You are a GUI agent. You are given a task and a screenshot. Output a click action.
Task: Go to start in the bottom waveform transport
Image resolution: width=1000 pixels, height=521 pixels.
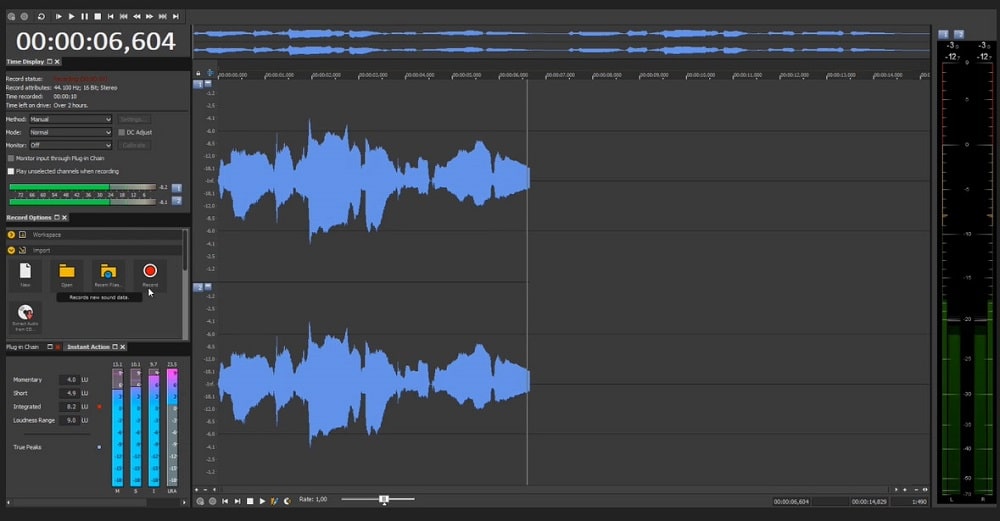[x=225, y=501]
